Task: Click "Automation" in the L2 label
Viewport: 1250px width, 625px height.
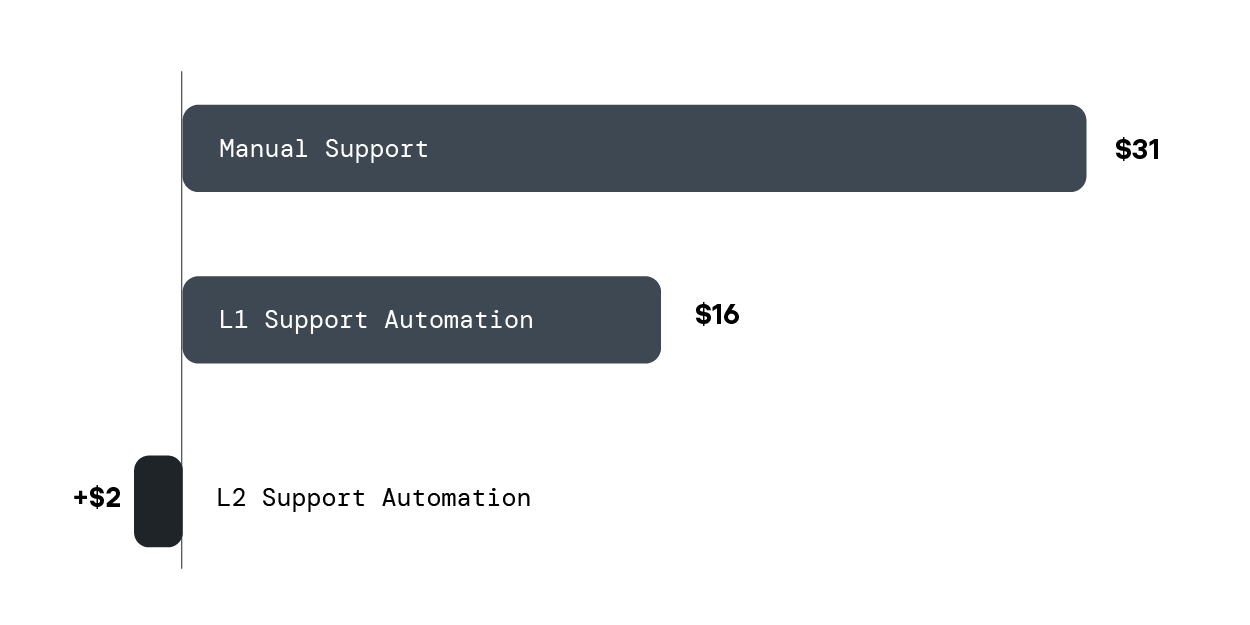Action: pos(457,498)
